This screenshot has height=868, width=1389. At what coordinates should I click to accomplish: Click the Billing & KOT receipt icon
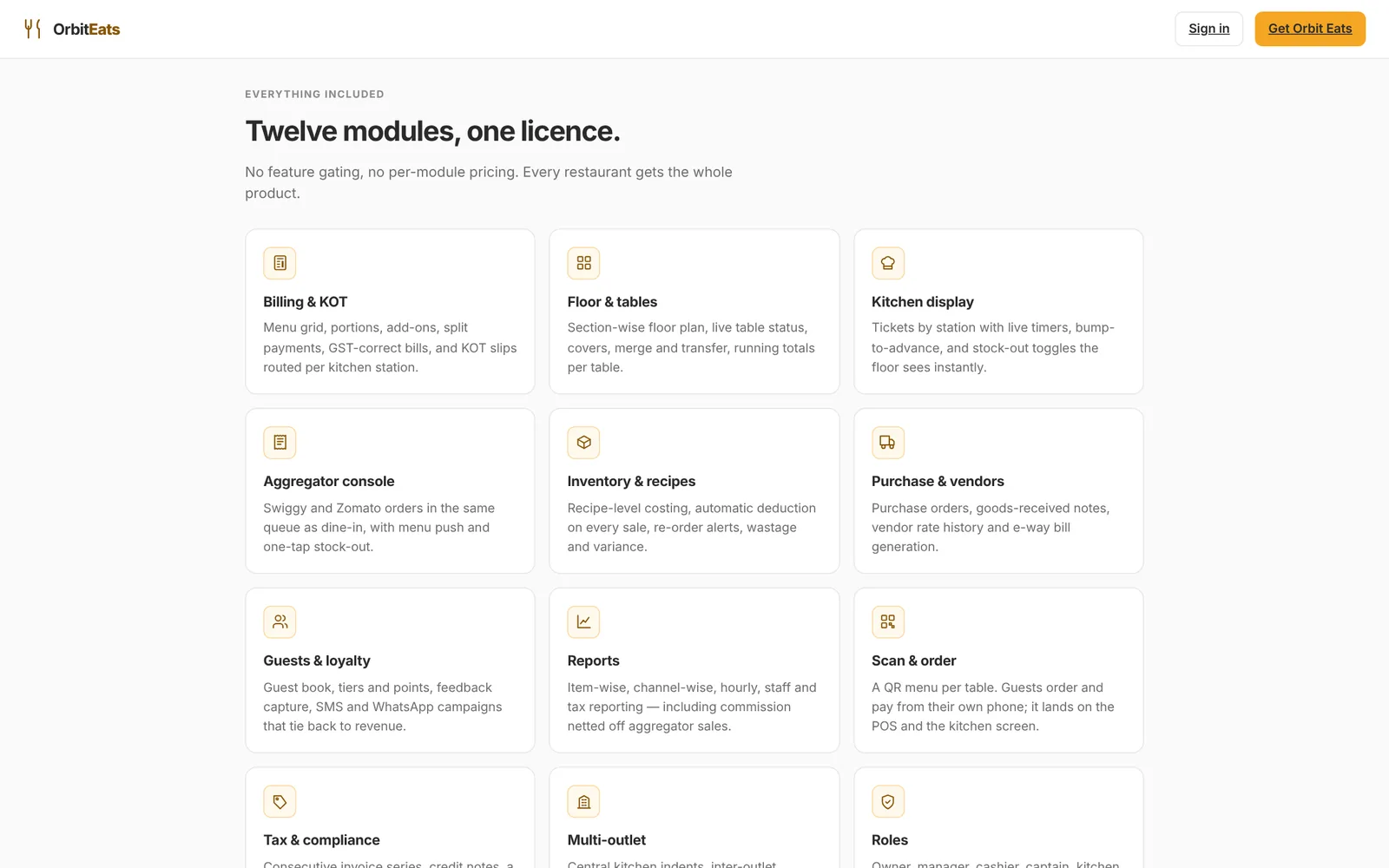click(280, 263)
